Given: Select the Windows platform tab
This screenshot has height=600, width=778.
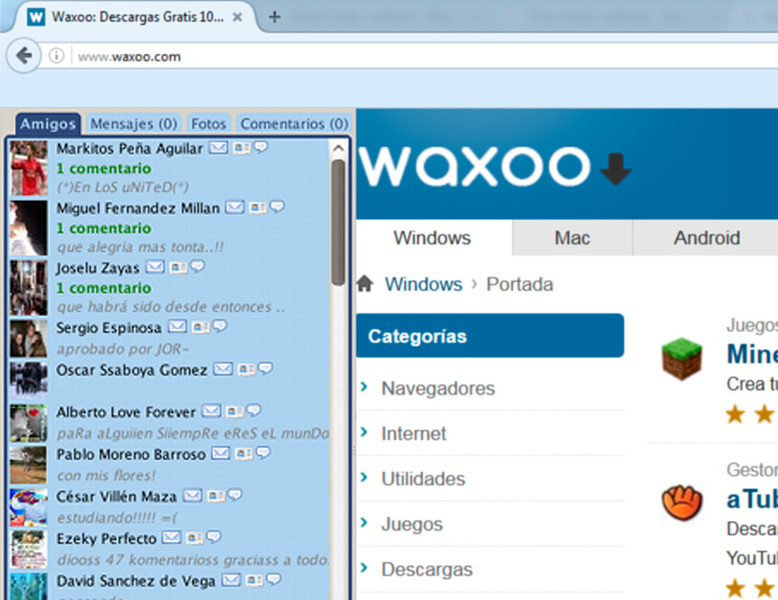Looking at the screenshot, I should coord(432,238).
